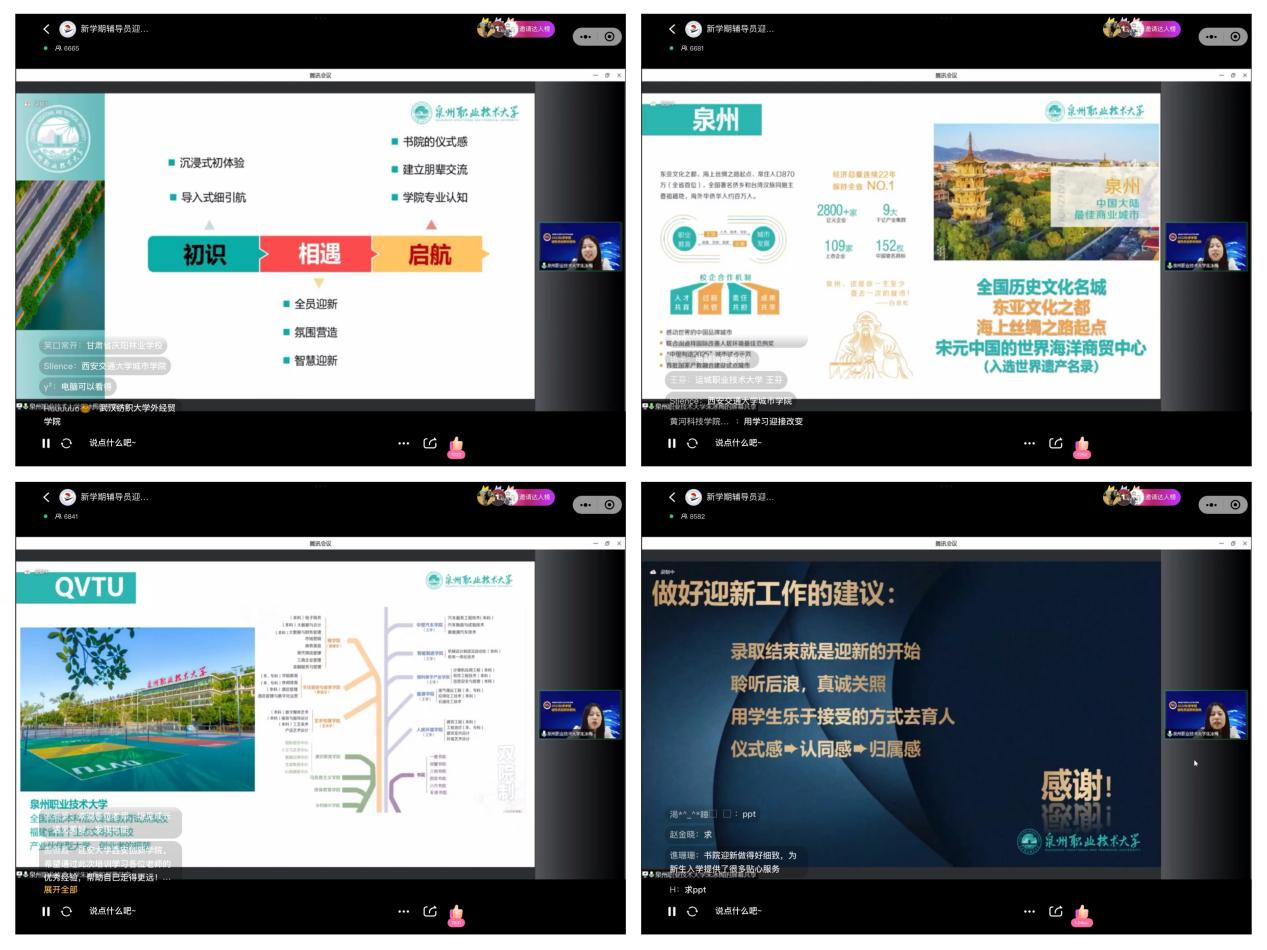Tap thumbs-up icon in bottom-left stream

pos(456,913)
